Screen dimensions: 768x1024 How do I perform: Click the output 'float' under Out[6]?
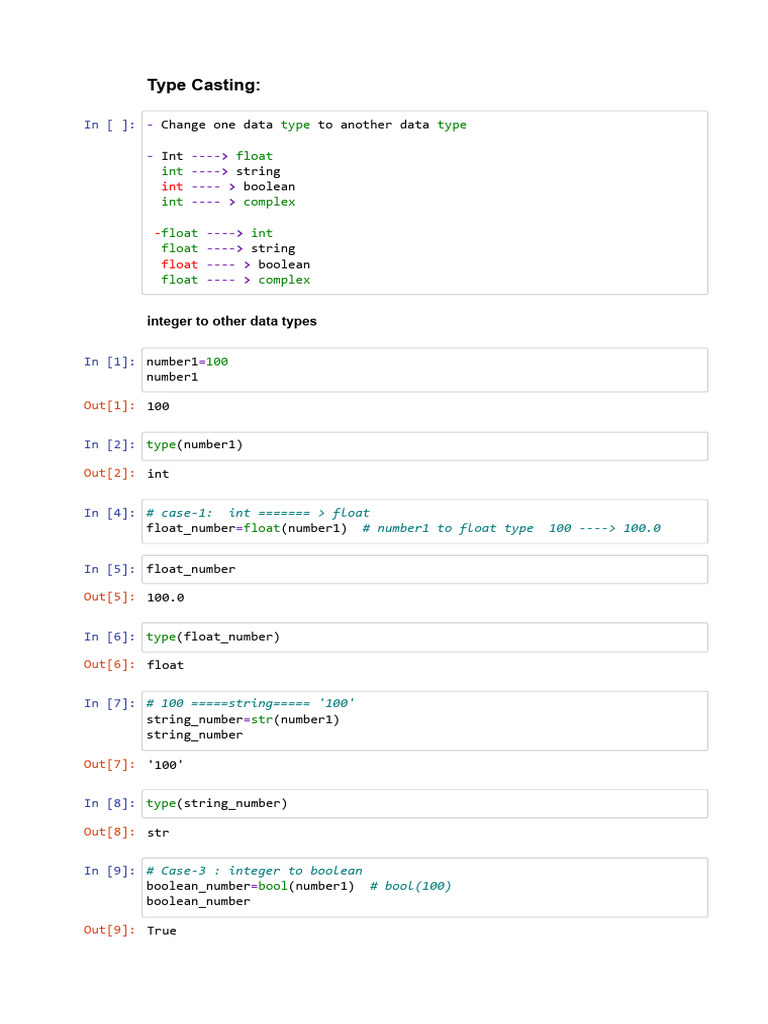[165, 665]
